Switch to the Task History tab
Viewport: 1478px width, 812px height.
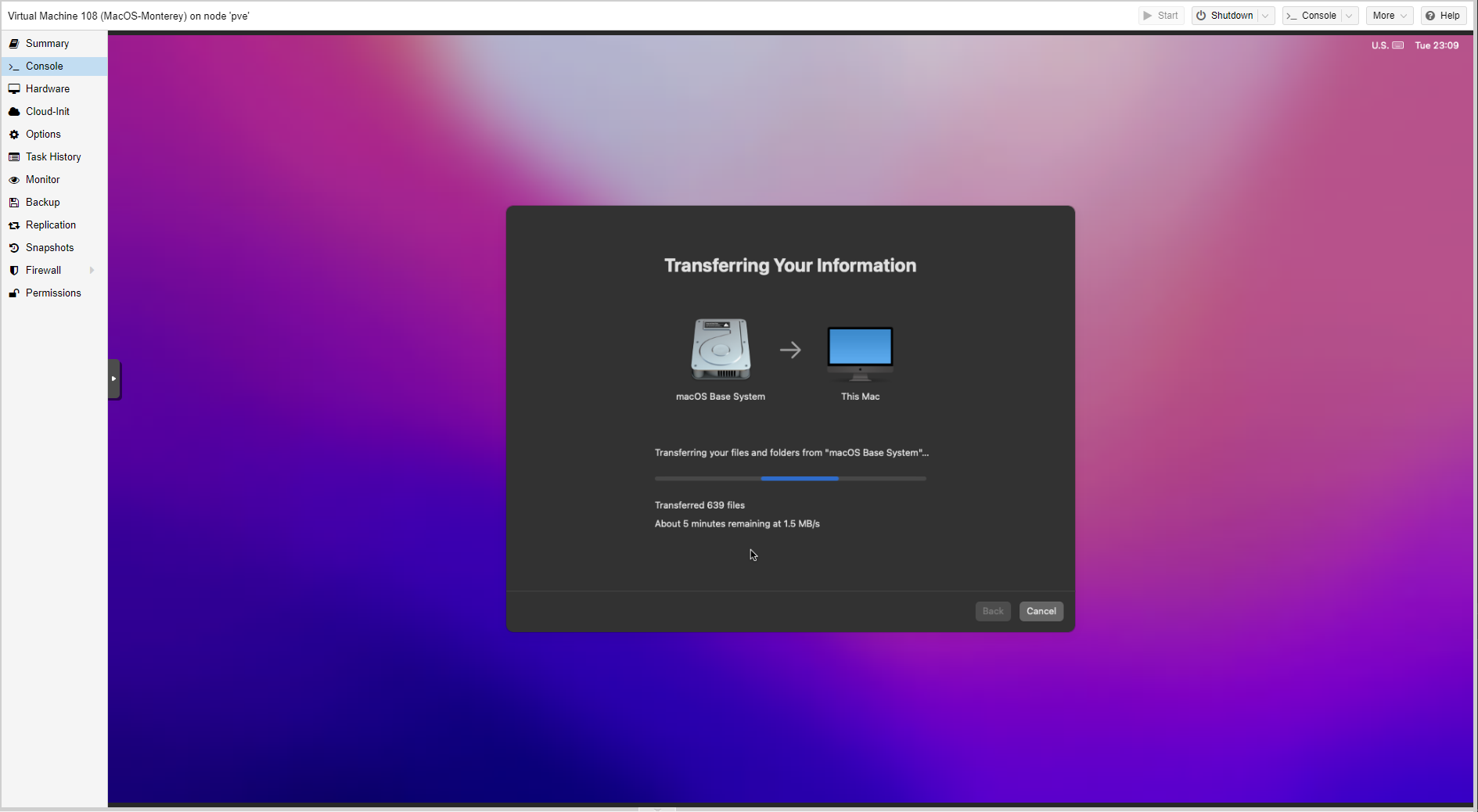pos(53,157)
